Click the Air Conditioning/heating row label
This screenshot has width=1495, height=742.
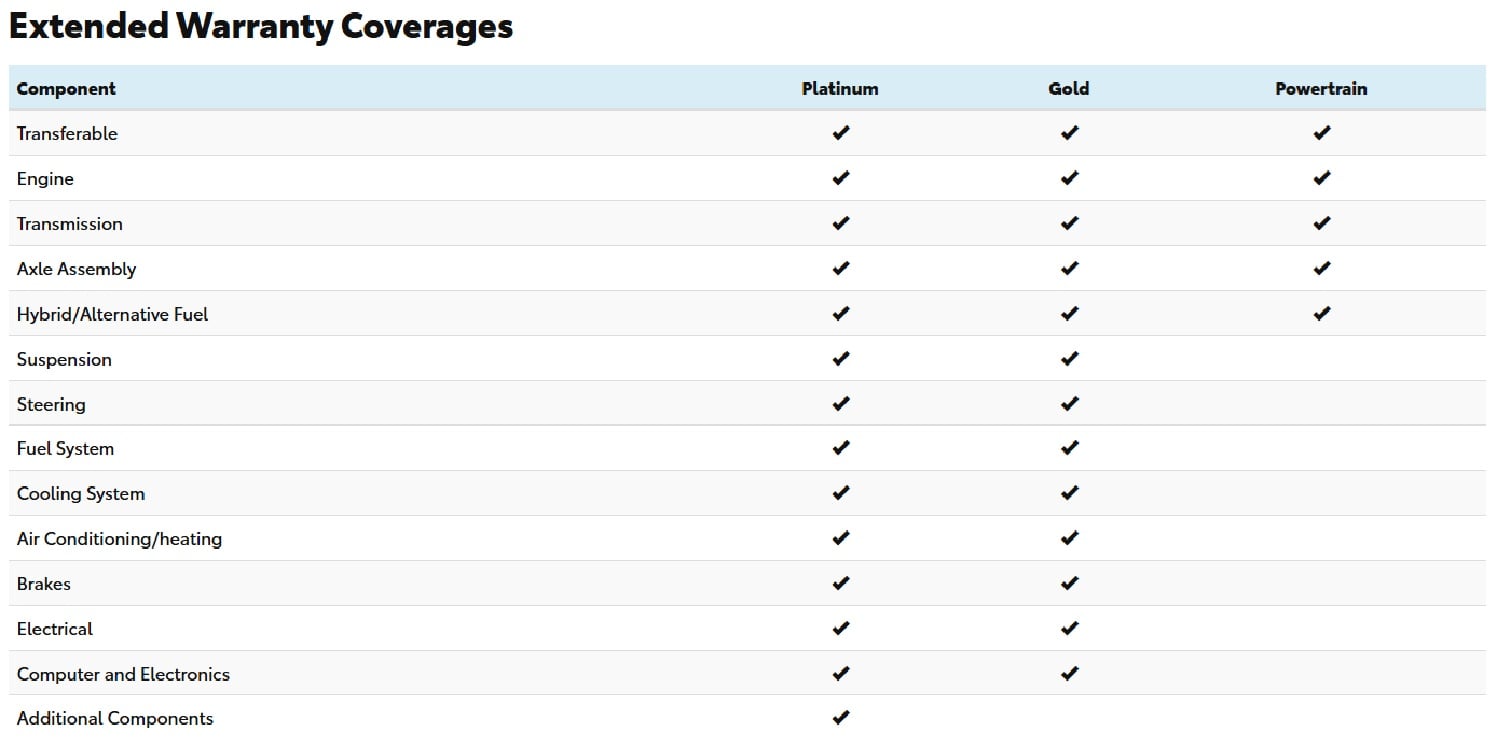click(x=119, y=538)
